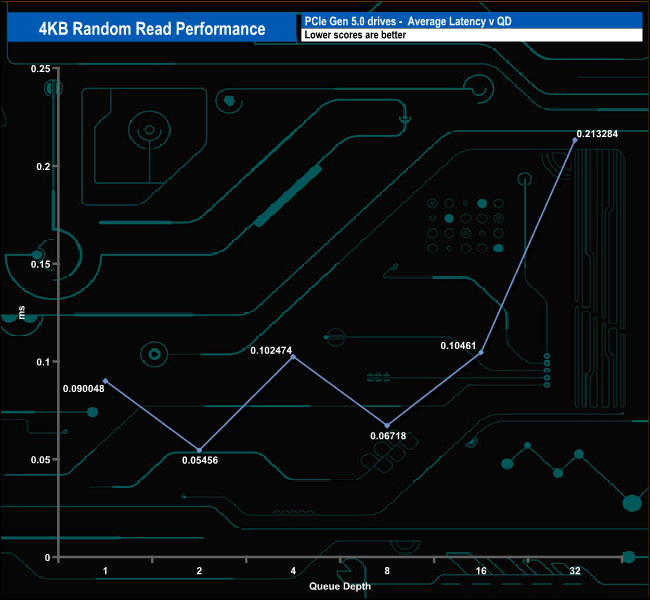
Task: Select queue depth 16 tick label
Action: (x=481, y=571)
